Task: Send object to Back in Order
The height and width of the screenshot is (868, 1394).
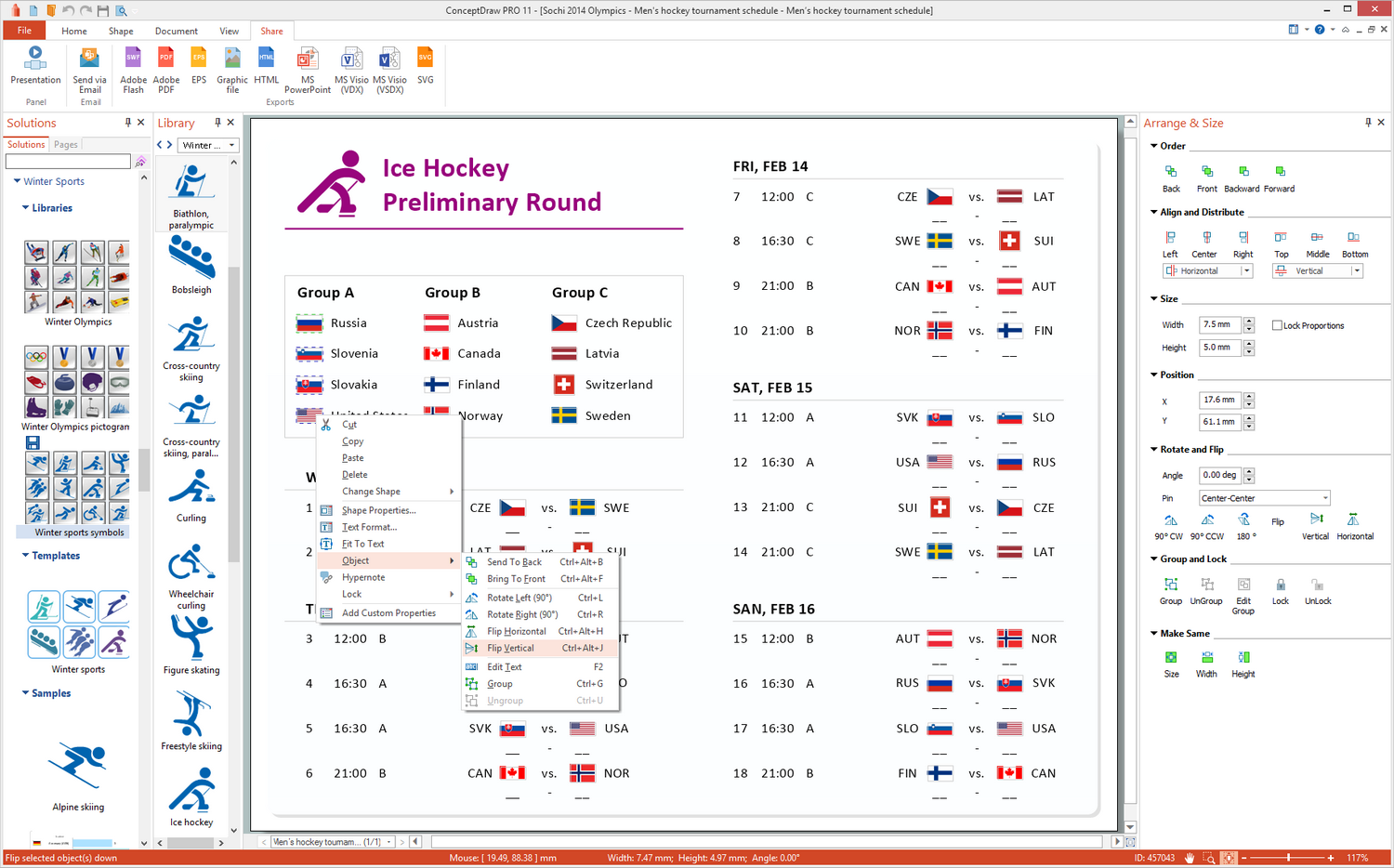Action: 1171,178
